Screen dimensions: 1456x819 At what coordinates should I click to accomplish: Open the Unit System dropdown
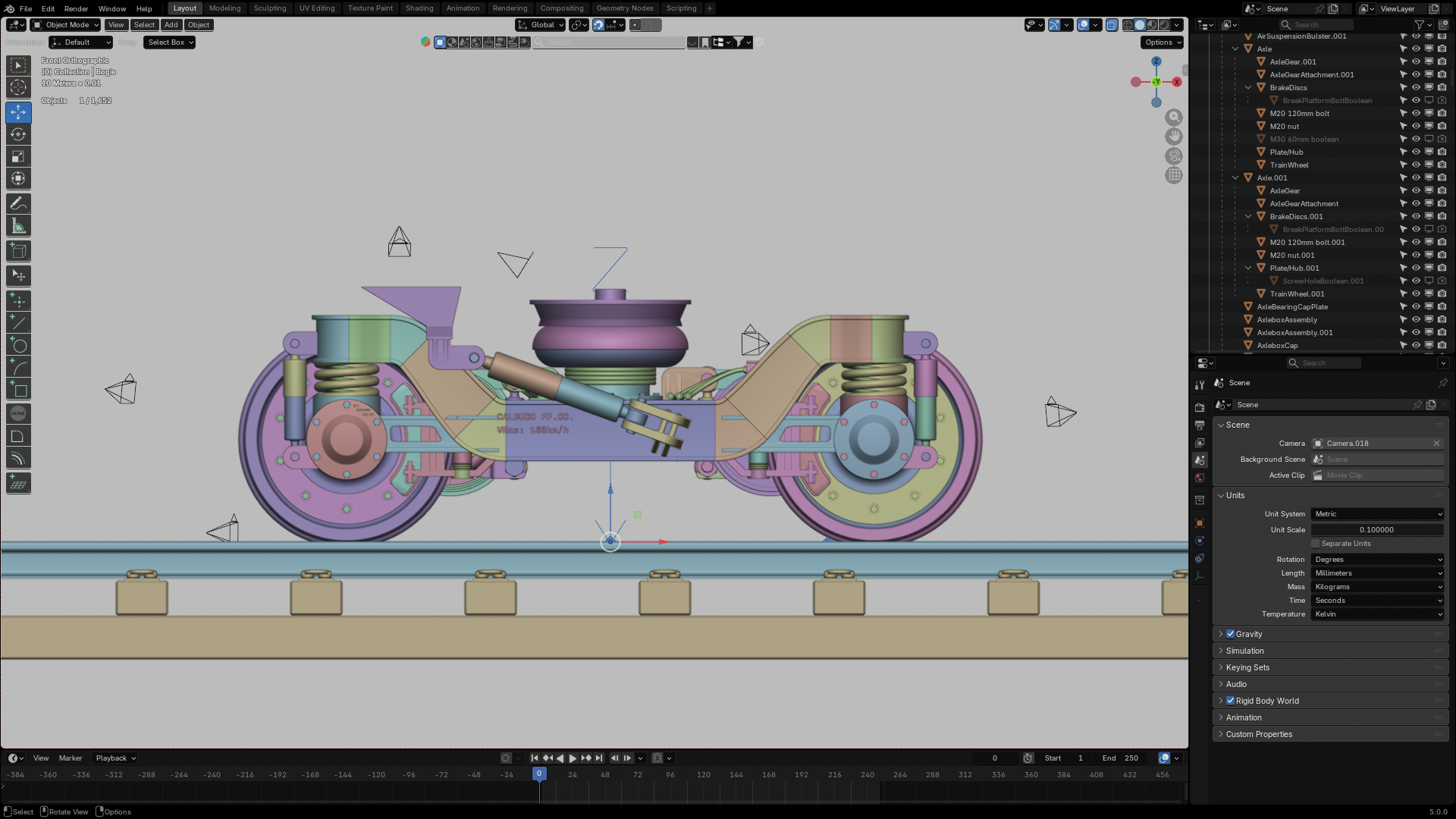tap(1377, 514)
